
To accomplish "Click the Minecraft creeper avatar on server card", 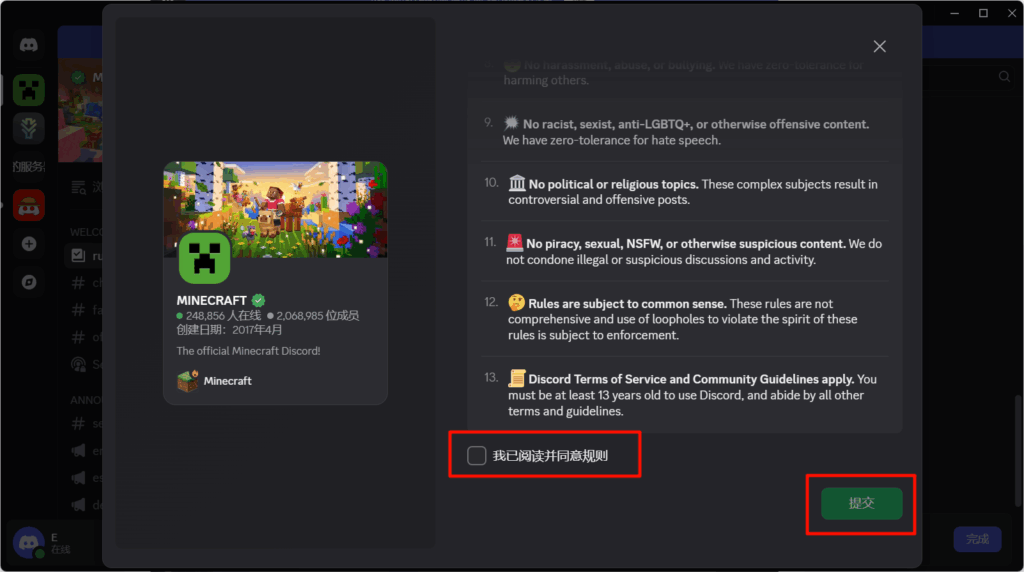I will (204, 258).
